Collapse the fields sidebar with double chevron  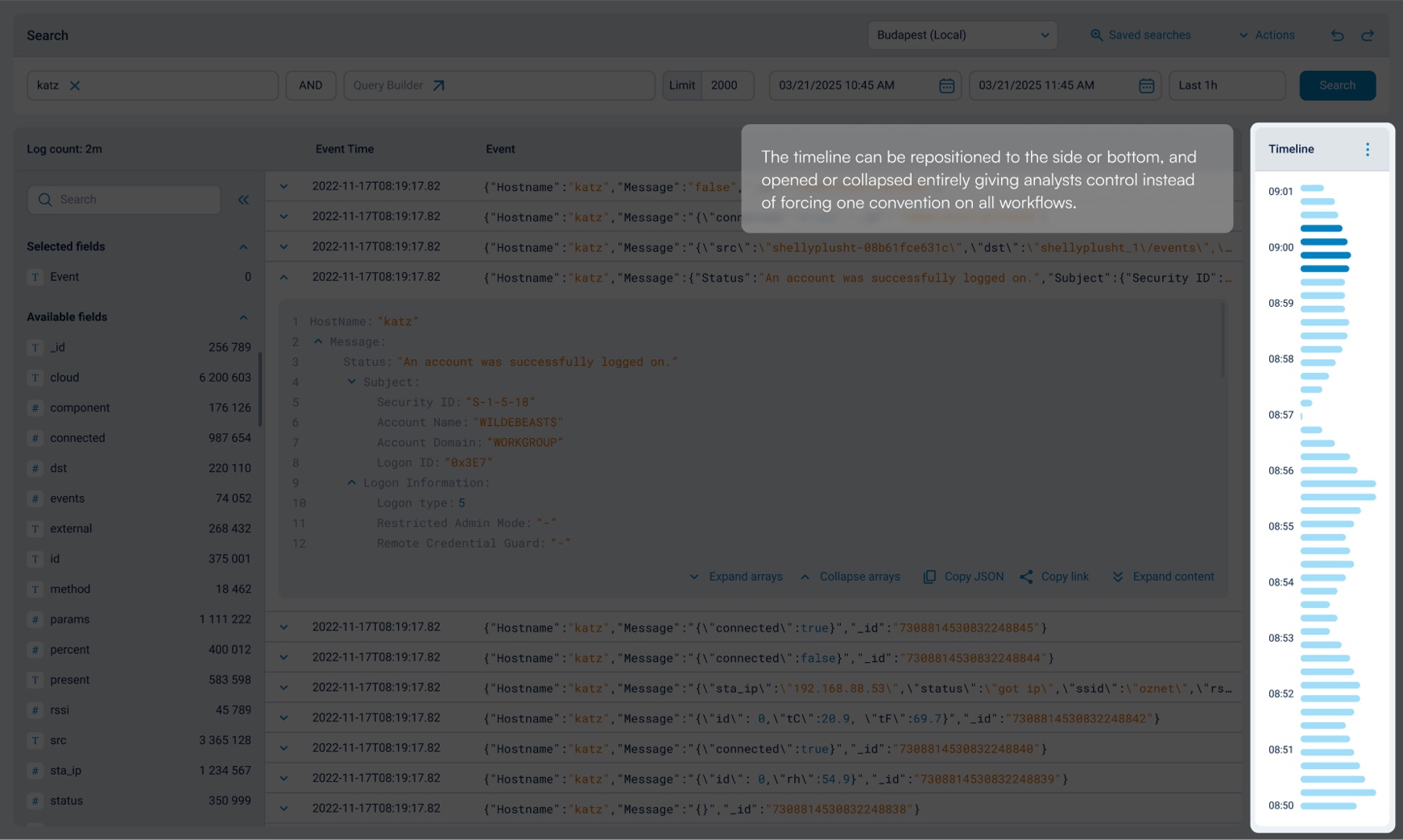coord(243,200)
